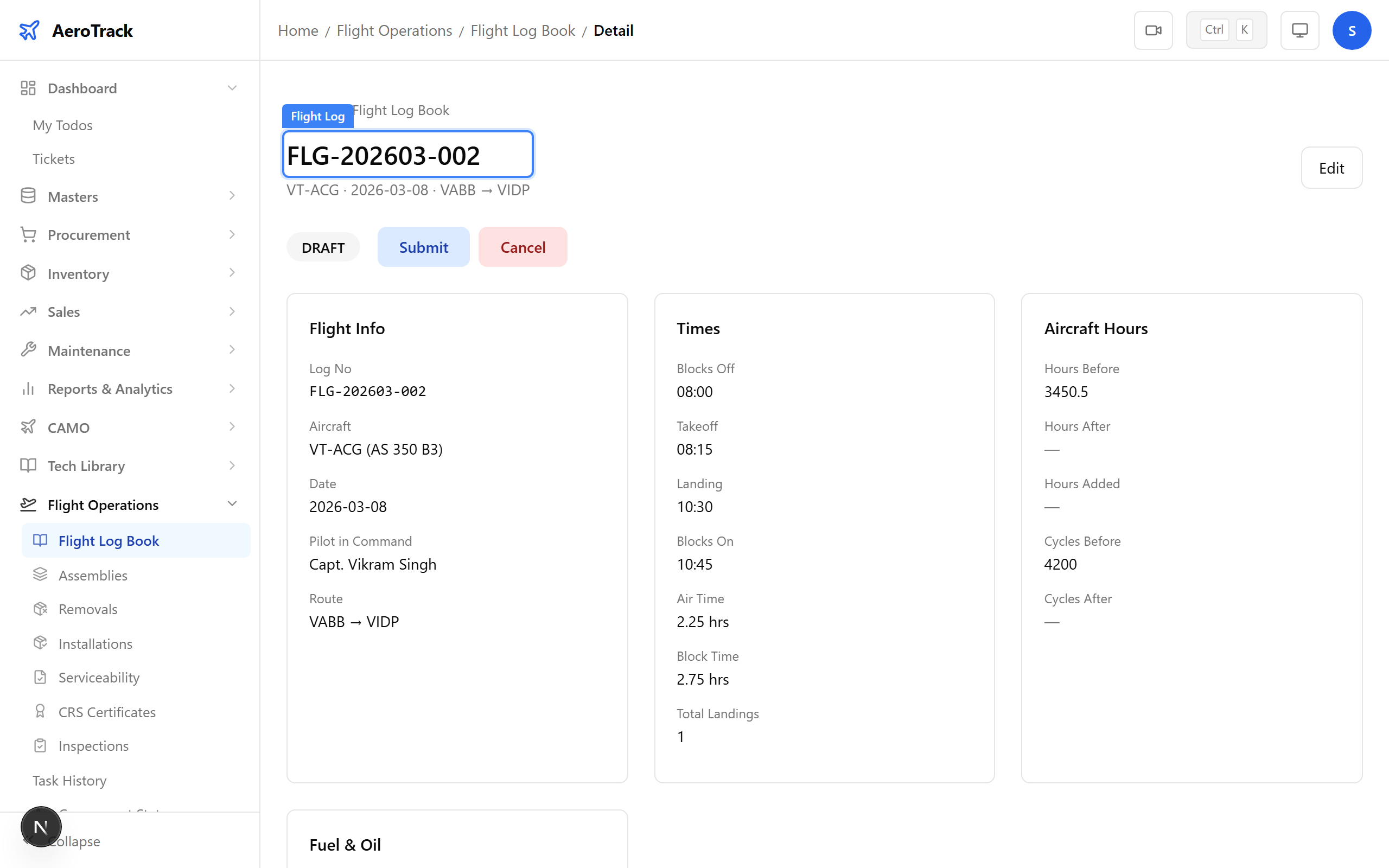The width and height of the screenshot is (1389, 868).
Task: Navigate to Home via breadcrumb
Action: click(298, 30)
